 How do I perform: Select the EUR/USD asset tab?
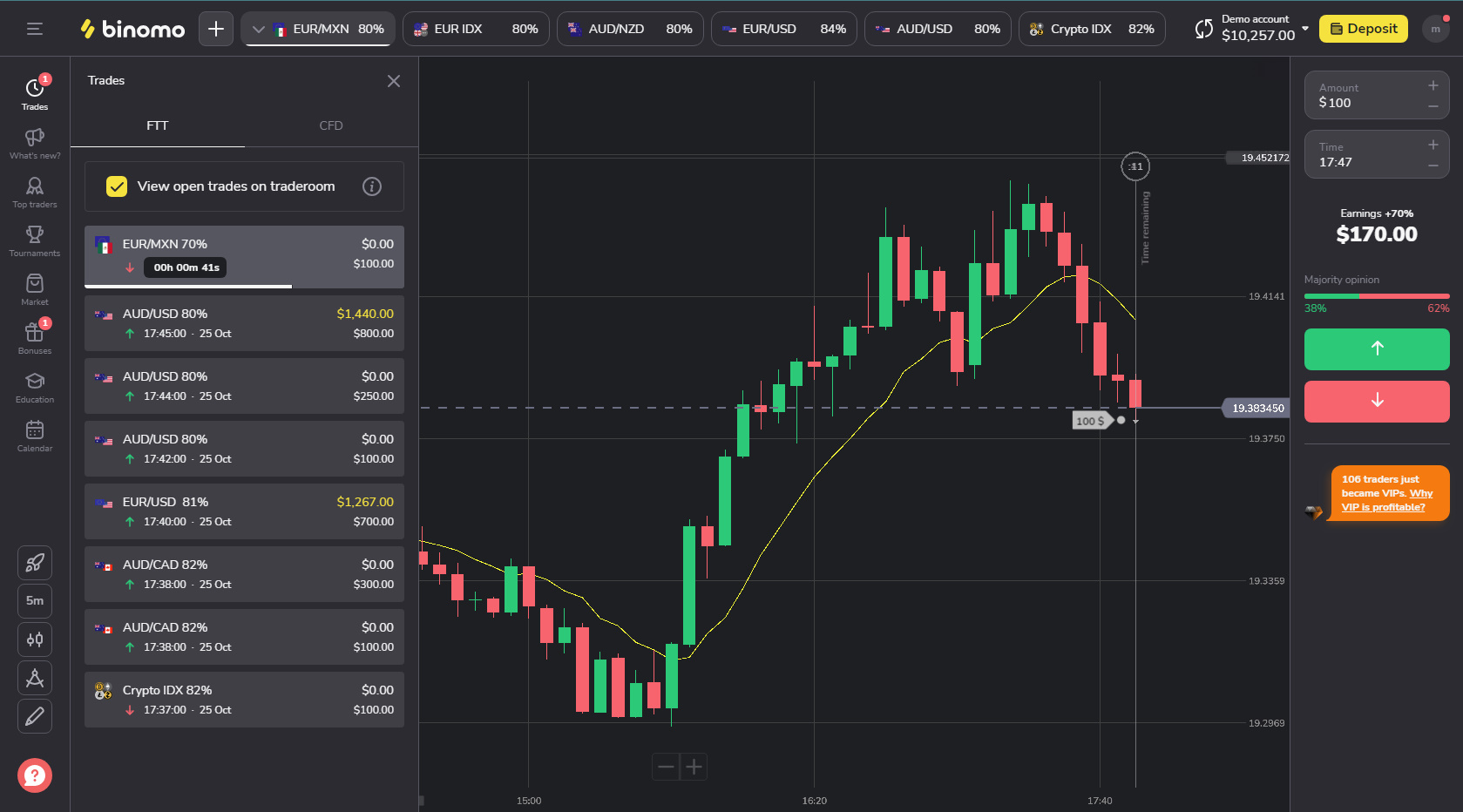pos(784,29)
